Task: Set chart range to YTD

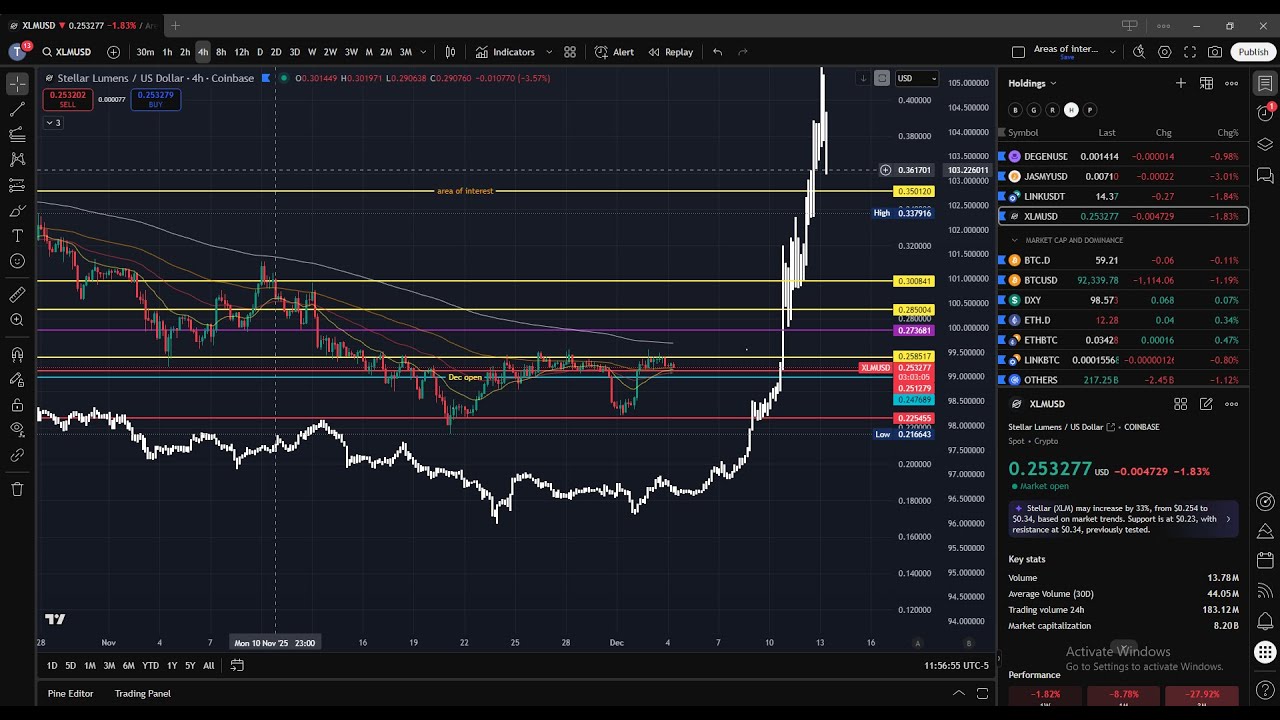Action: click(150, 665)
